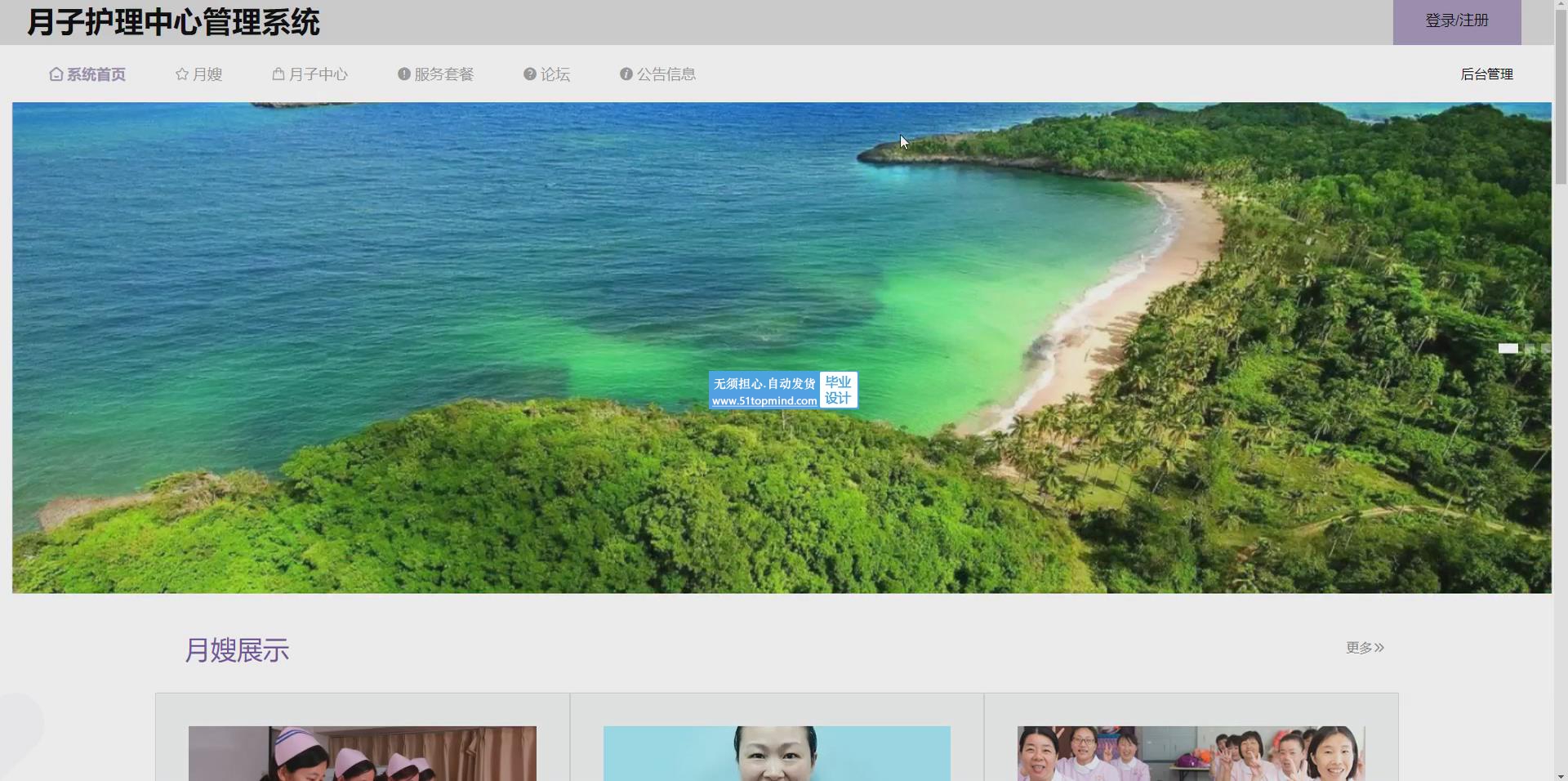Click the question mark icon beside 论坛
Image resolution: width=1568 pixels, height=781 pixels.
[x=530, y=74]
